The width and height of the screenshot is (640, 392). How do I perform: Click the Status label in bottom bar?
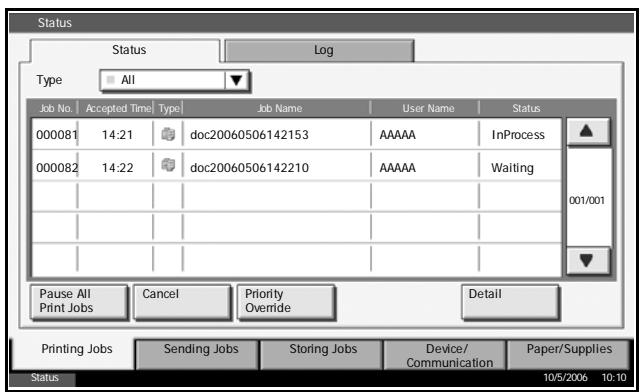[44, 378]
